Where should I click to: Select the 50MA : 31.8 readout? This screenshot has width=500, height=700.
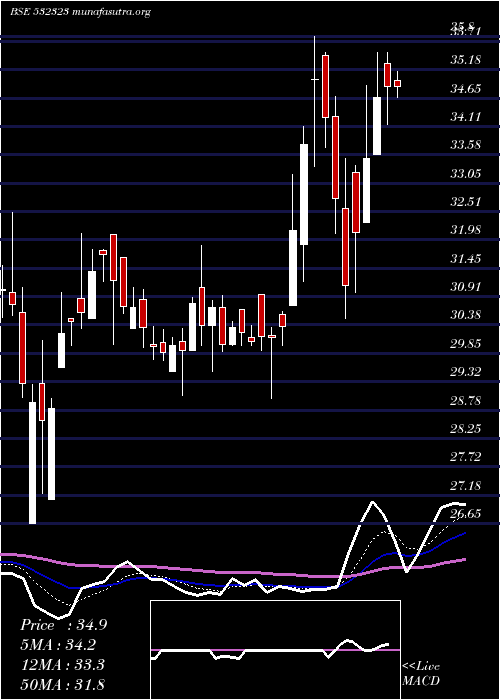pos(62,684)
